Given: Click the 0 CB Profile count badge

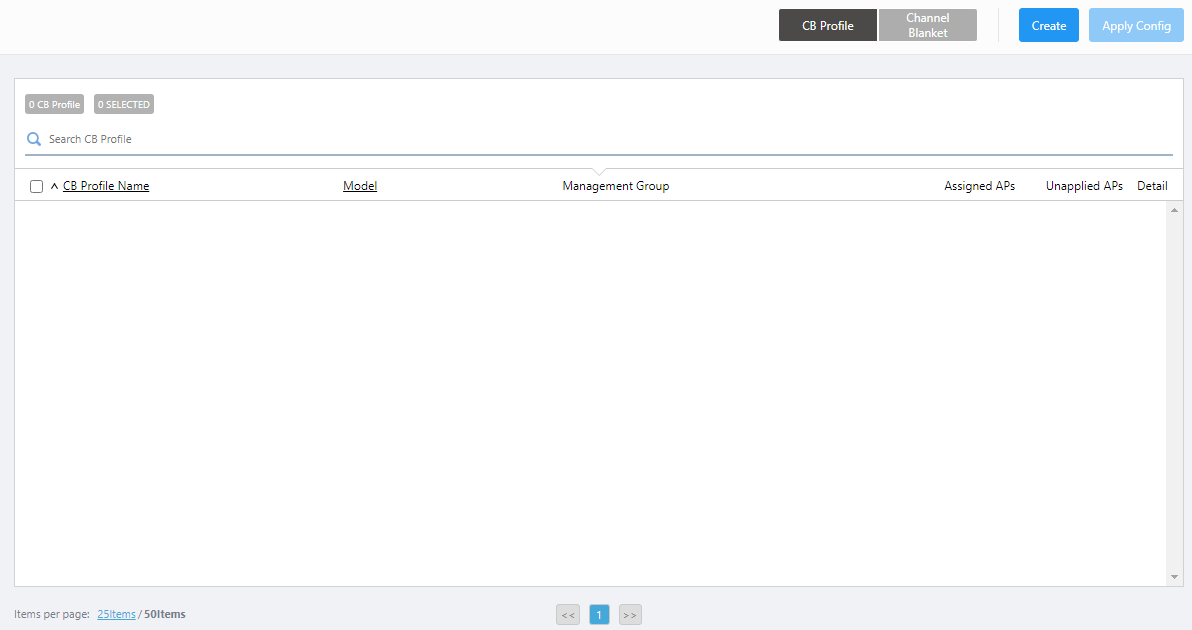Looking at the screenshot, I should pos(54,105).
